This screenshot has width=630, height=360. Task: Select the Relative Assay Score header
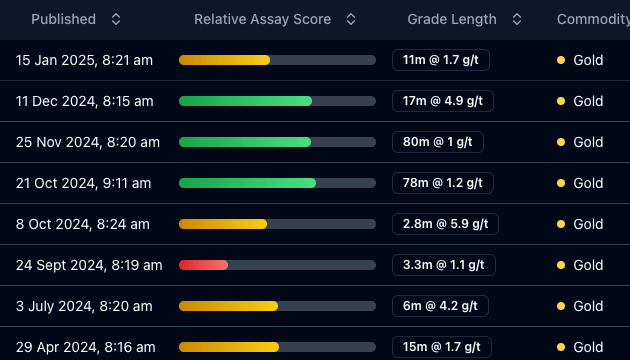point(262,19)
